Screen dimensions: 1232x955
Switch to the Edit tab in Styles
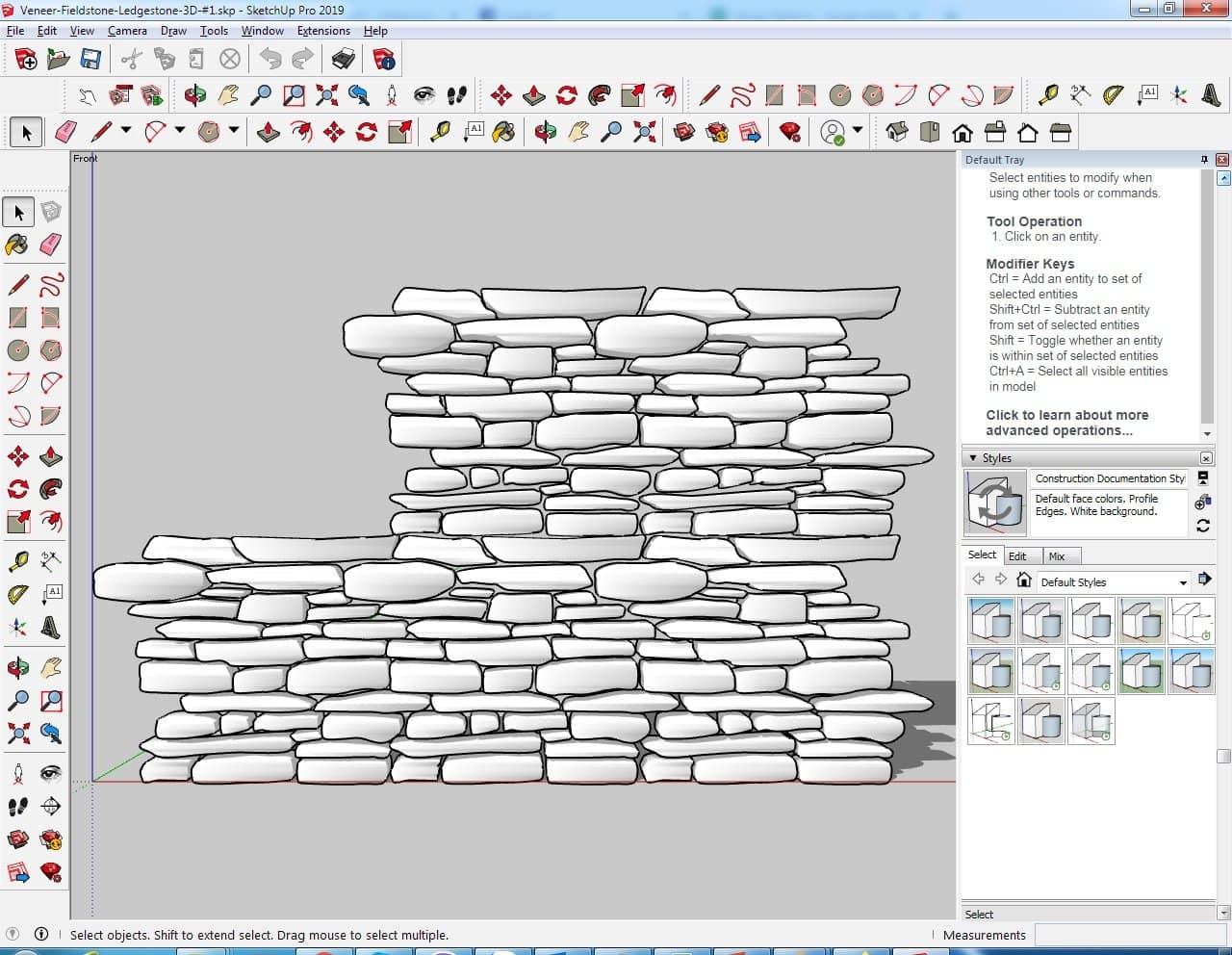(x=1017, y=556)
